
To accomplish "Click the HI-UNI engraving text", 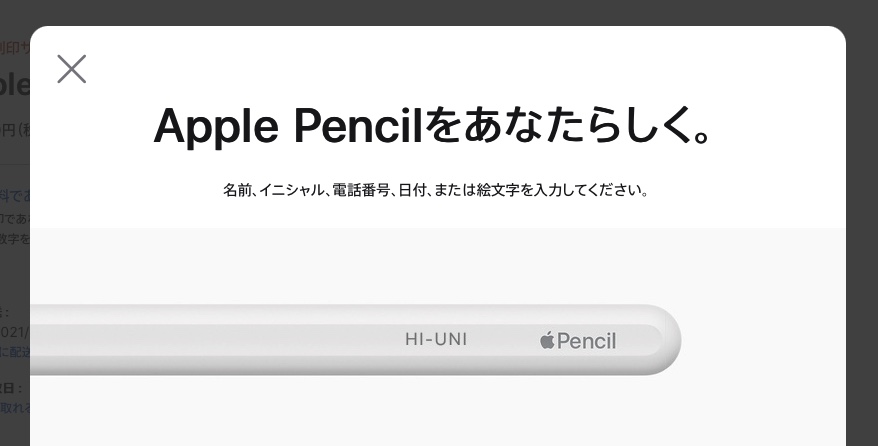I will (x=435, y=340).
